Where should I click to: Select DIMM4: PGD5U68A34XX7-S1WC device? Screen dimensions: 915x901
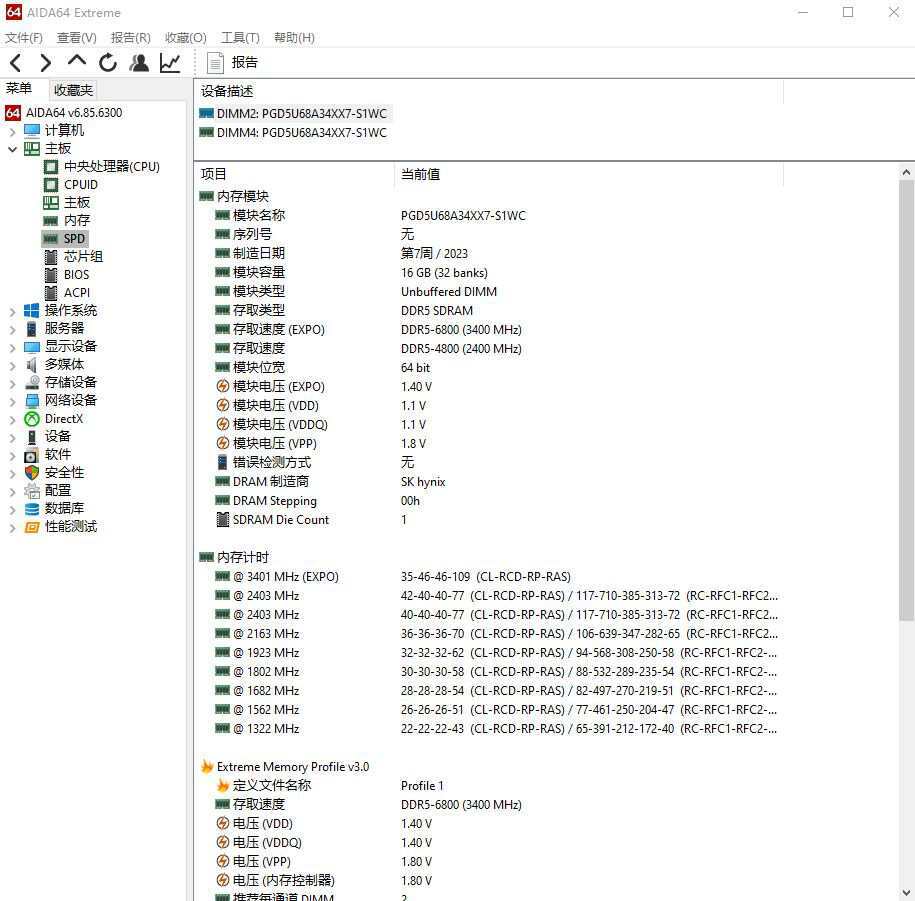click(294, 133)
